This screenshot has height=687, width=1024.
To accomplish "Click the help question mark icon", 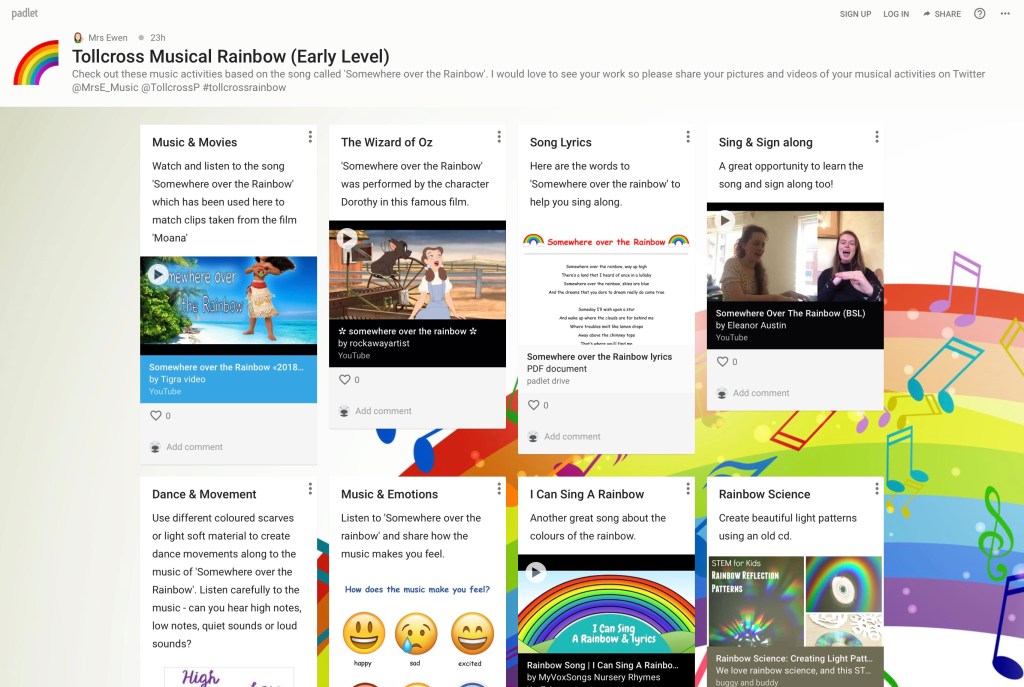I will 979,14.
